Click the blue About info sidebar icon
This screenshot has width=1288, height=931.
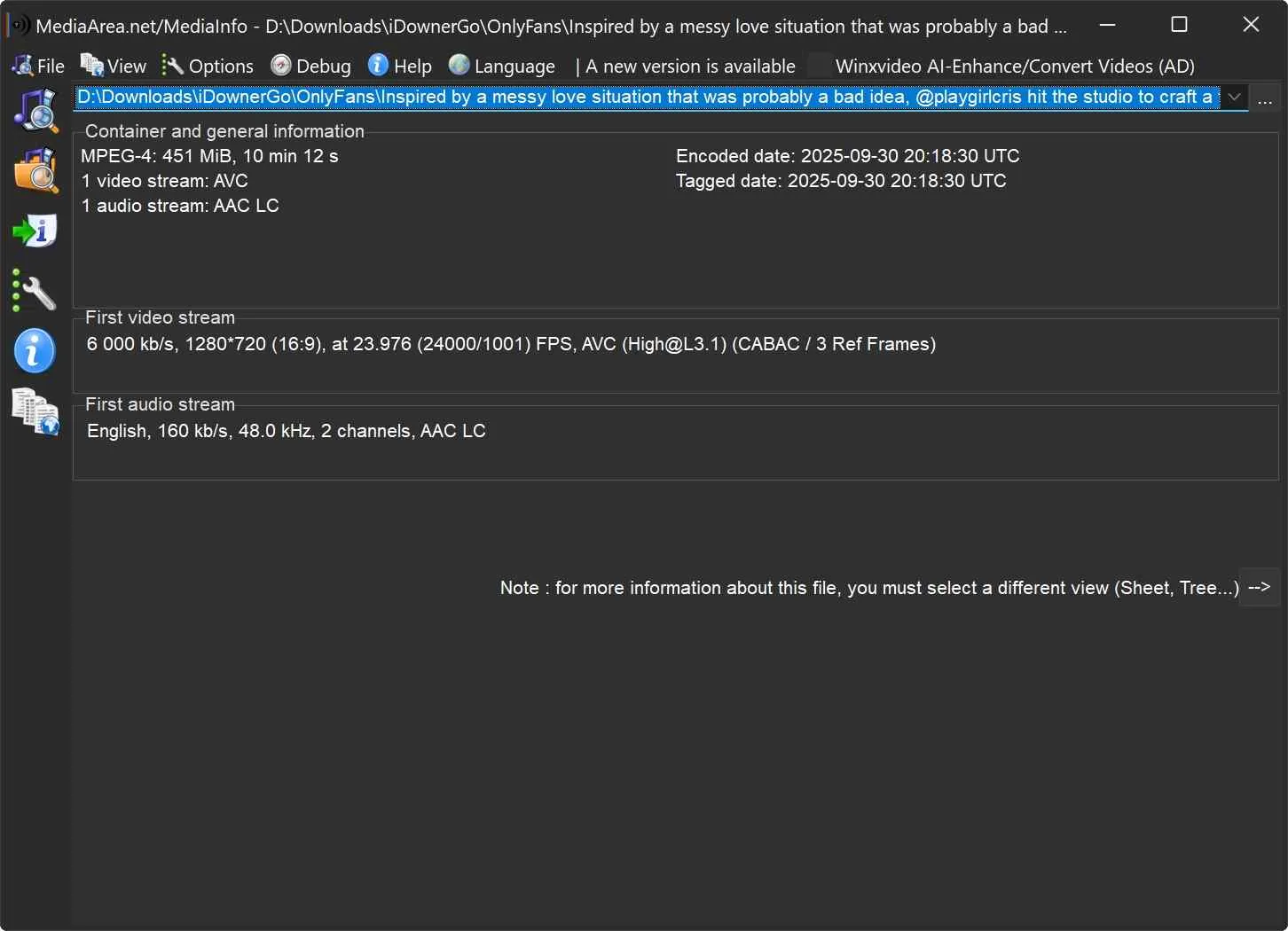(x=35, y=352)
